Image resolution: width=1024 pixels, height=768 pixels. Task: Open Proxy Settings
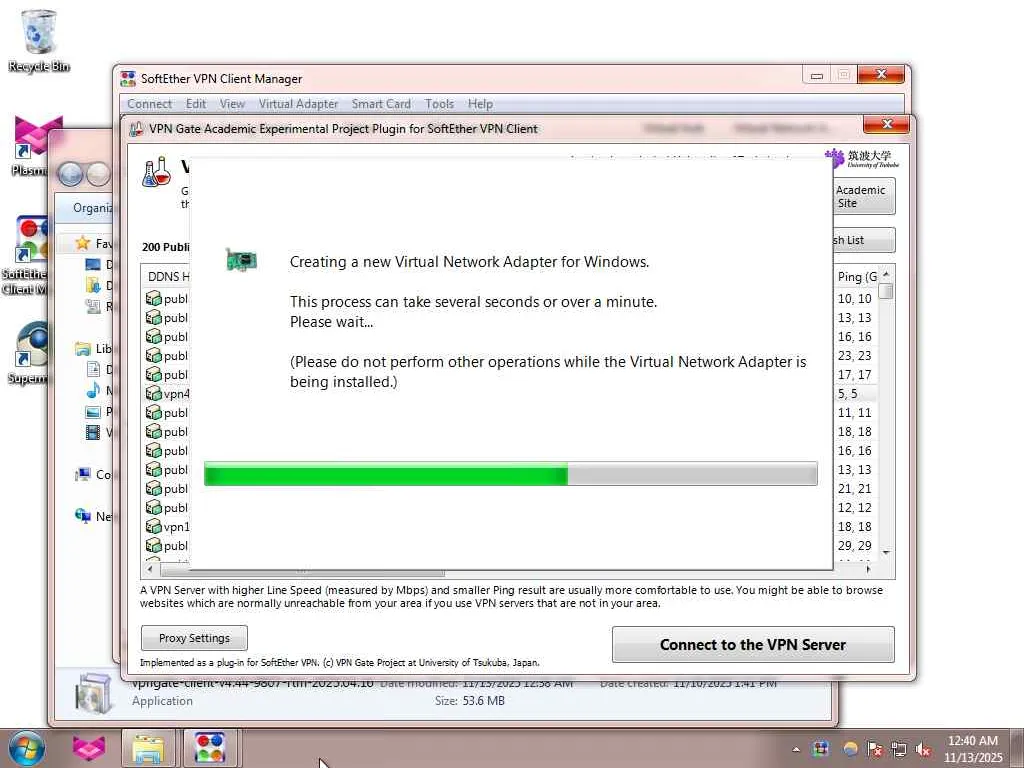tap(194, 638)
